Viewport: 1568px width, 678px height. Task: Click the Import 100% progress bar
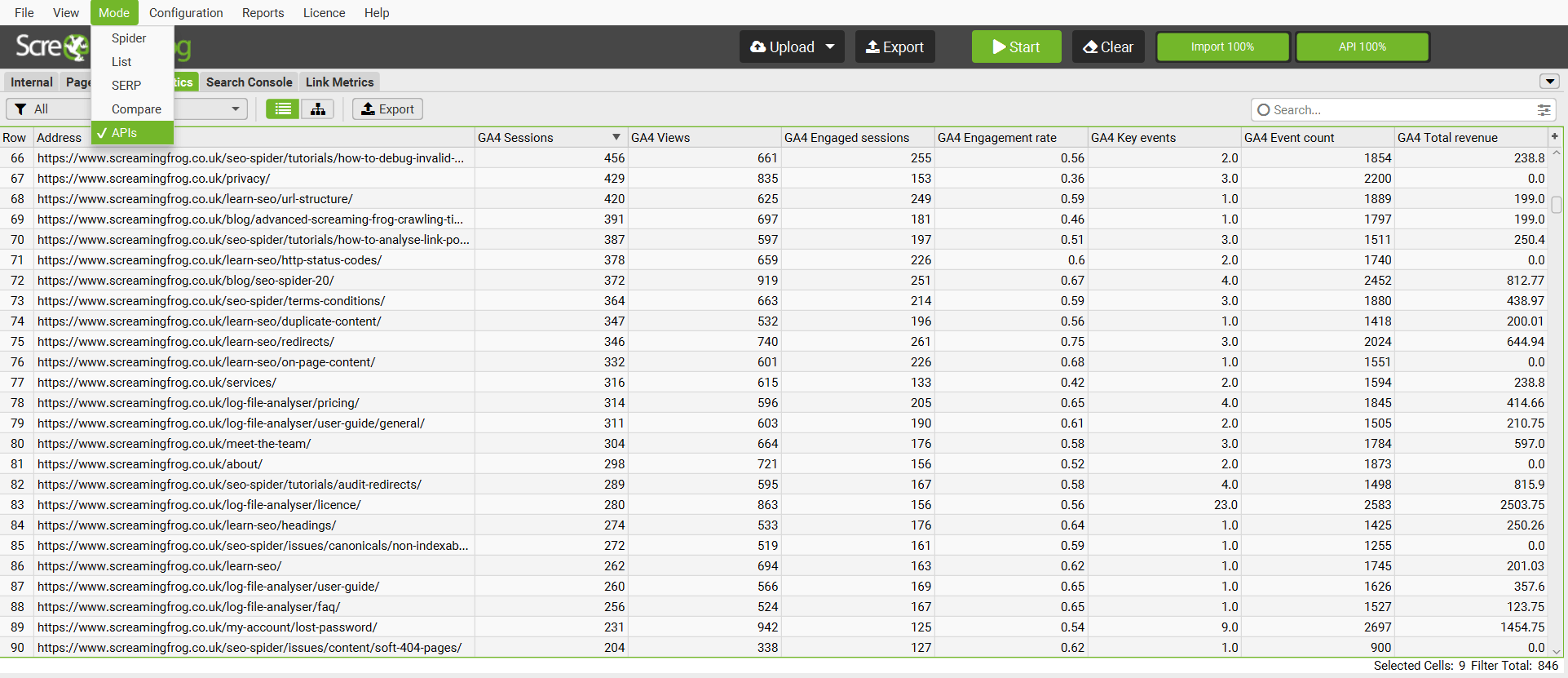pos(1222,47)
